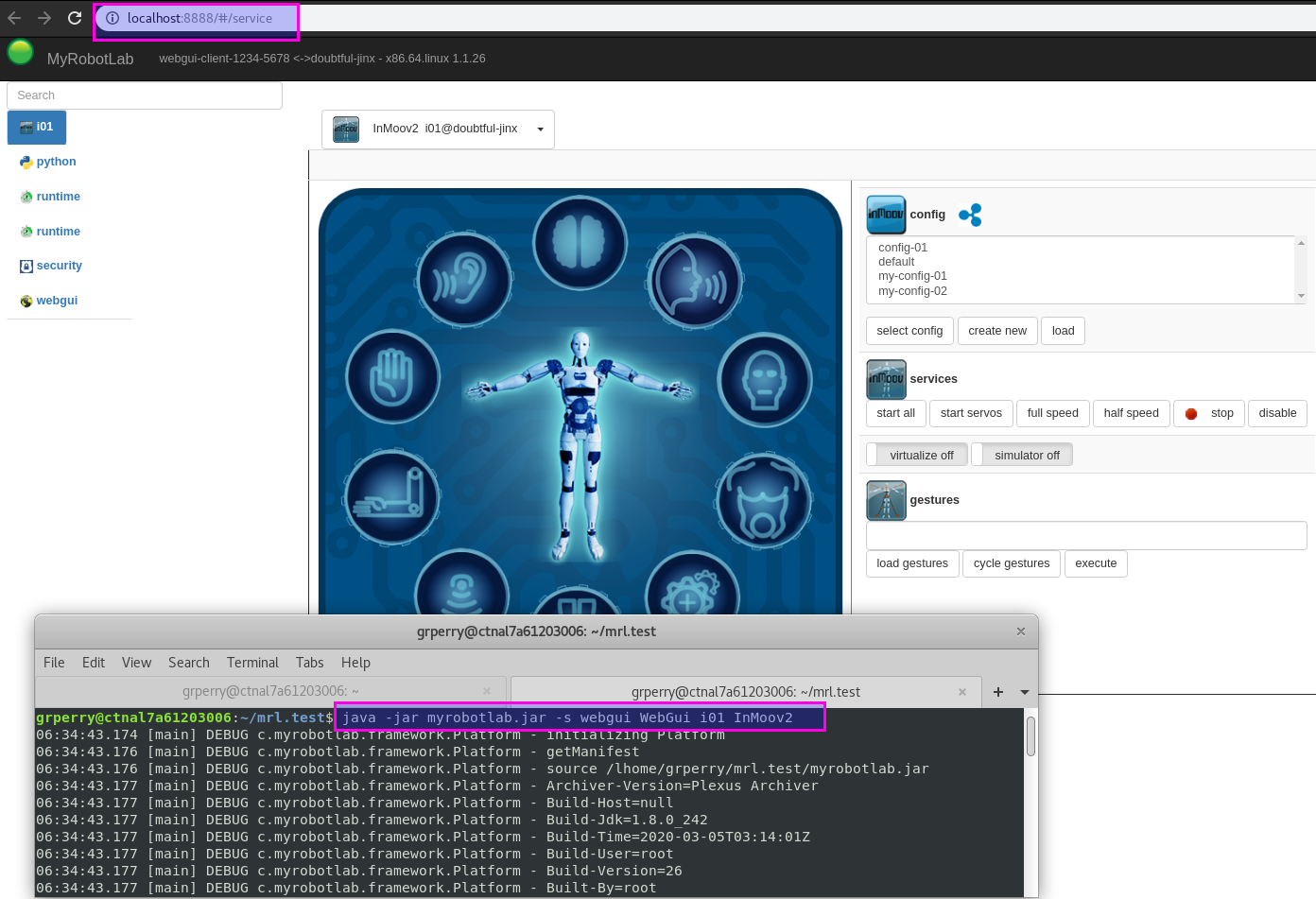Reload the page with the browser refresh icon

pyautogui.click(x=75, y=18)
